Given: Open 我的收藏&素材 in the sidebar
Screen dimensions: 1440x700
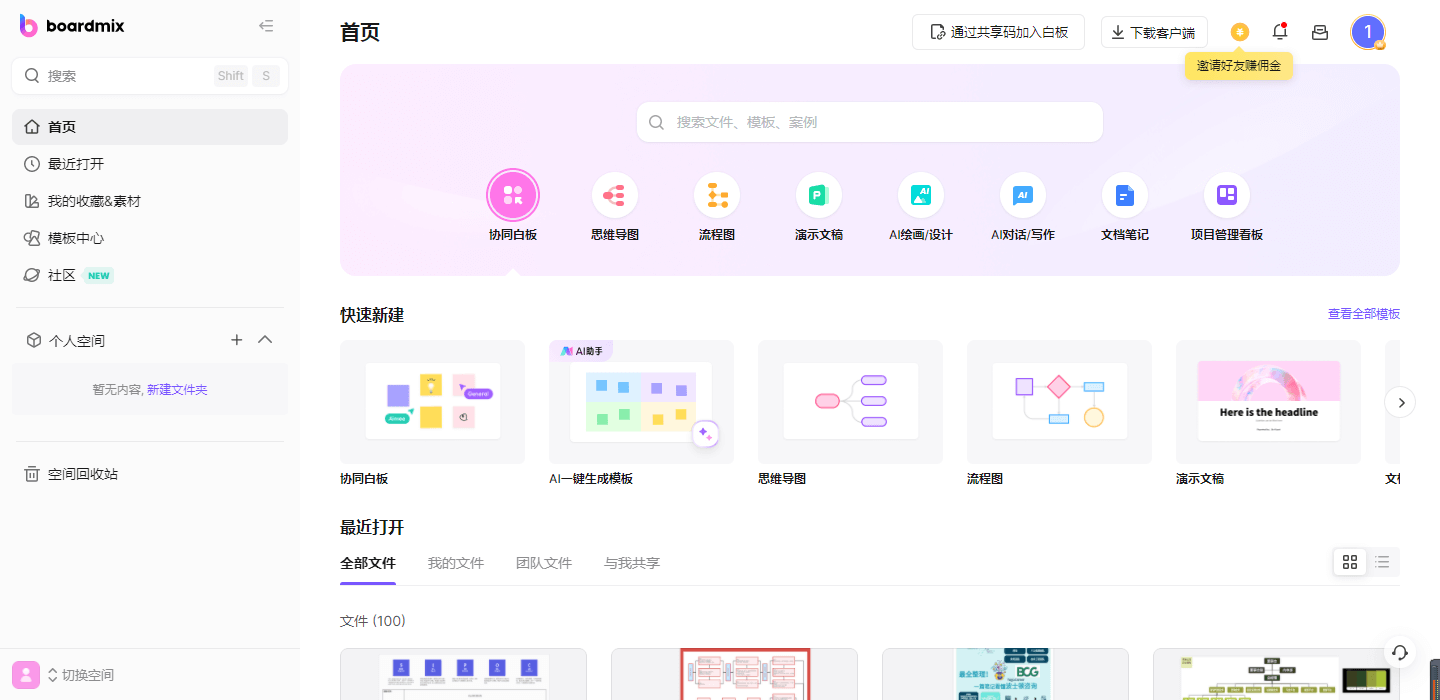Looking at the screenshot, I should point(150,201).
